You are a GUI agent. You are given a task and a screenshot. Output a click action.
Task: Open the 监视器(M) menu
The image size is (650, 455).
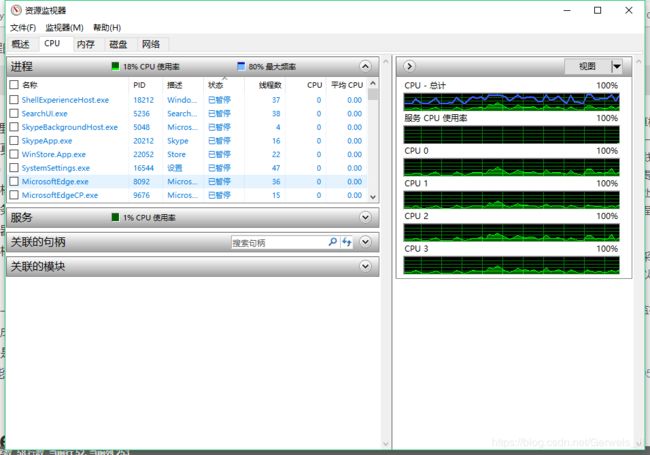click(64, 28)
